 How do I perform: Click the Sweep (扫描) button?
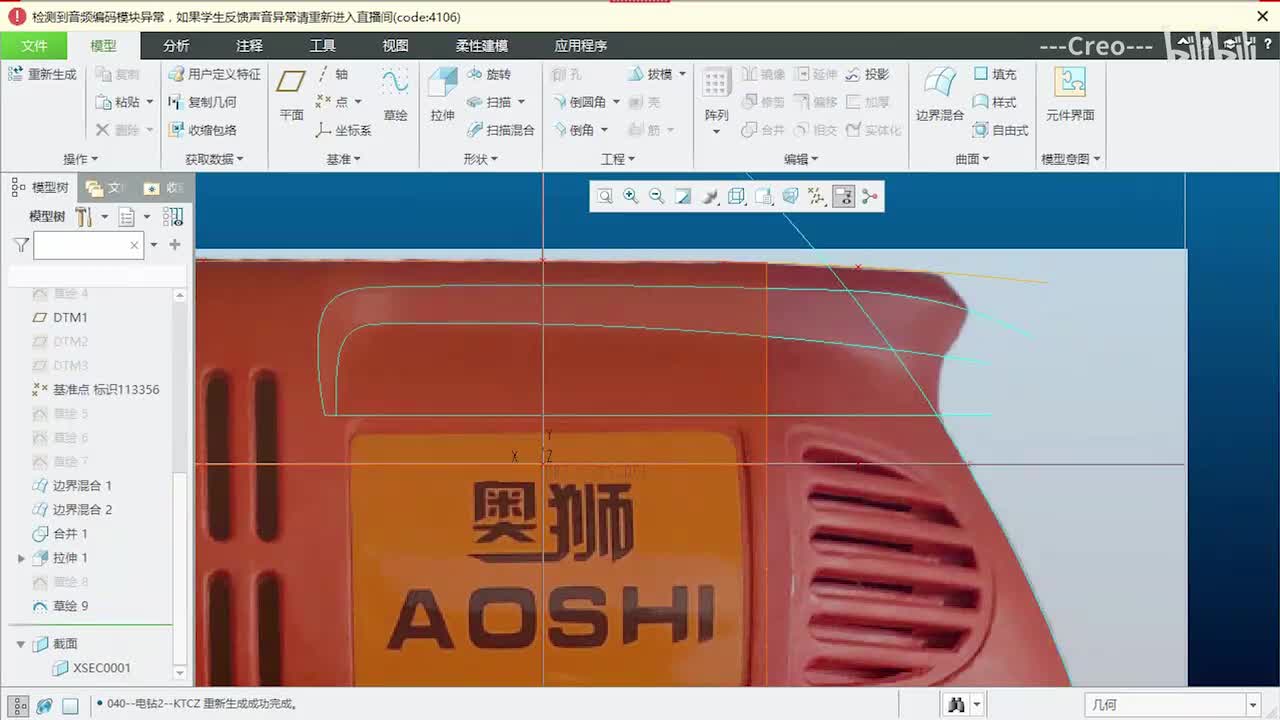(488, 102)
